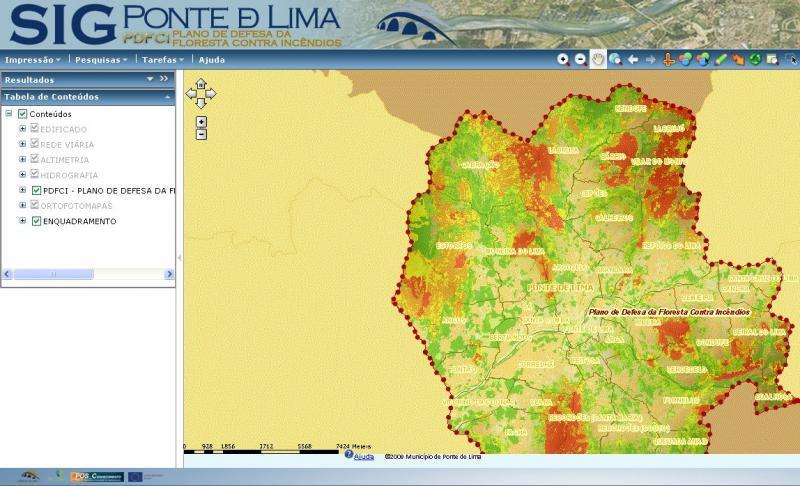Toggle the ENQUADRAMENTO layer checkbox
The image size is (800, 486).
(x=36, y=221)
